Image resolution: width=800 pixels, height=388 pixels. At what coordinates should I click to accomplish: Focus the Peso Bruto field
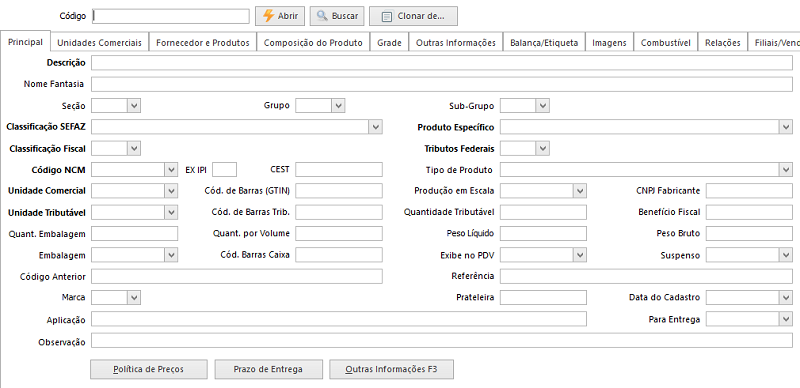pos(749,233)
